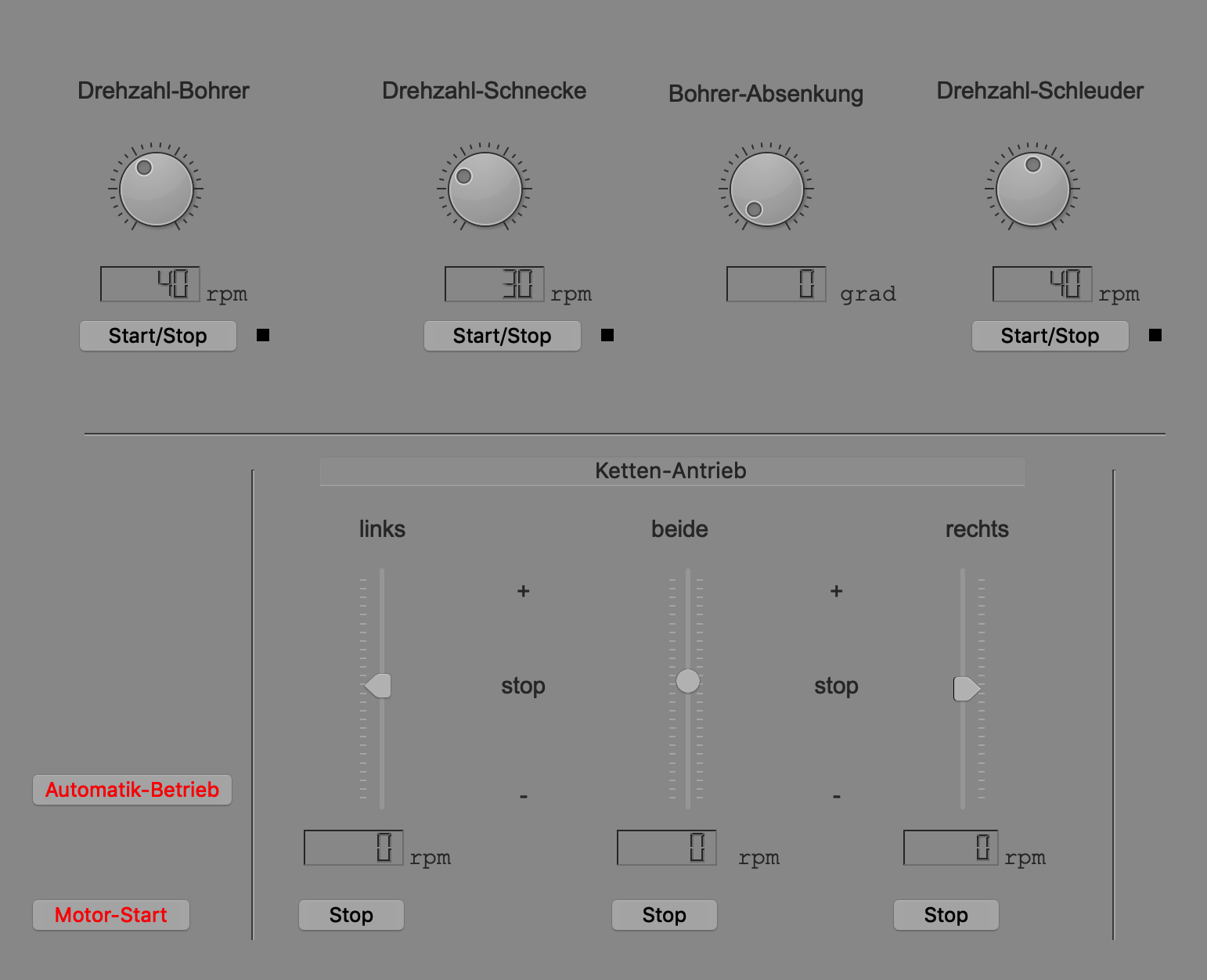Click the Drehzahl-Schleuder rotary knob

click(1032, 189)
